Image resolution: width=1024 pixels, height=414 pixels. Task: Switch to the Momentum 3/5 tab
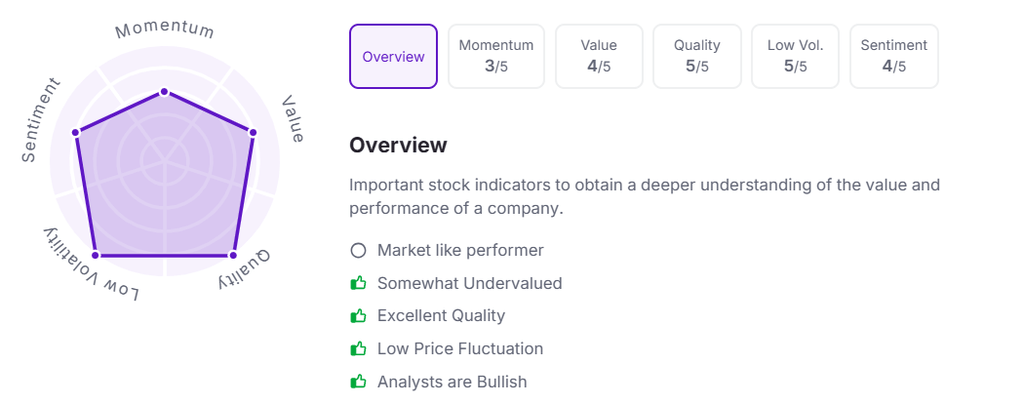pyautogui.click(x=496, y=57)
